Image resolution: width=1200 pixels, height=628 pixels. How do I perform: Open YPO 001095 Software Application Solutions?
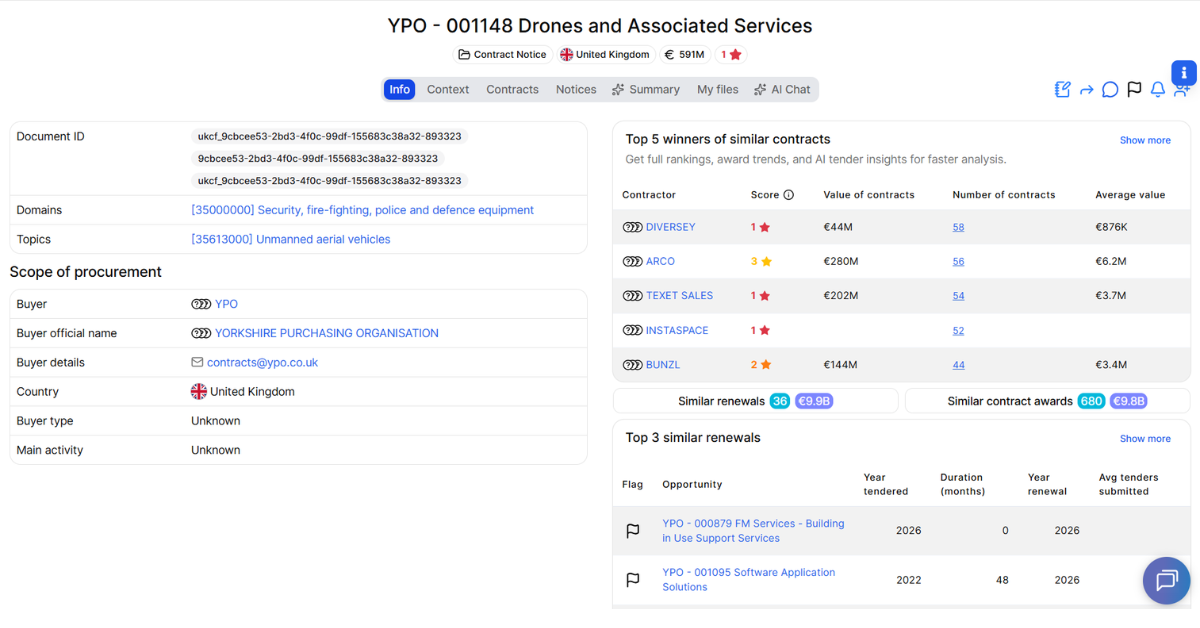(x=749, y=580)
